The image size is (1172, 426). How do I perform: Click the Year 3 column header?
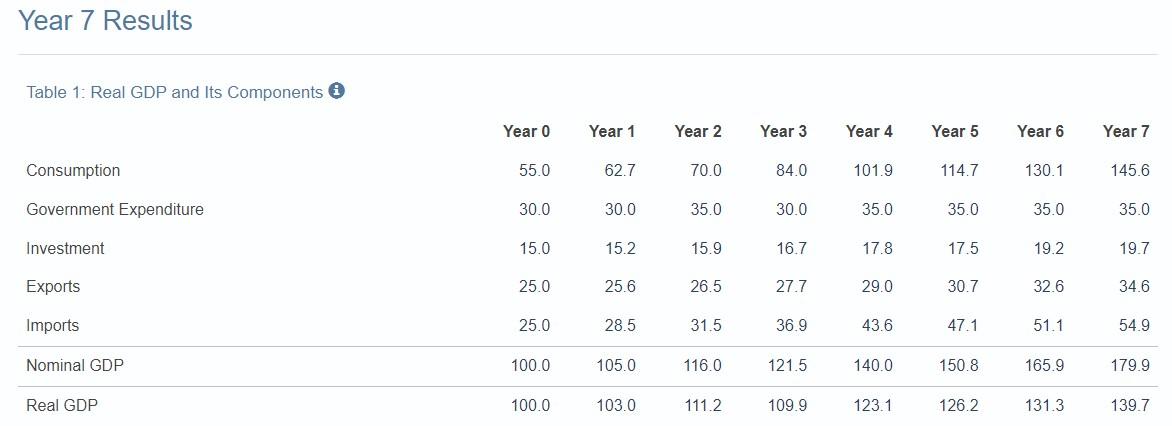pos(783,132)
